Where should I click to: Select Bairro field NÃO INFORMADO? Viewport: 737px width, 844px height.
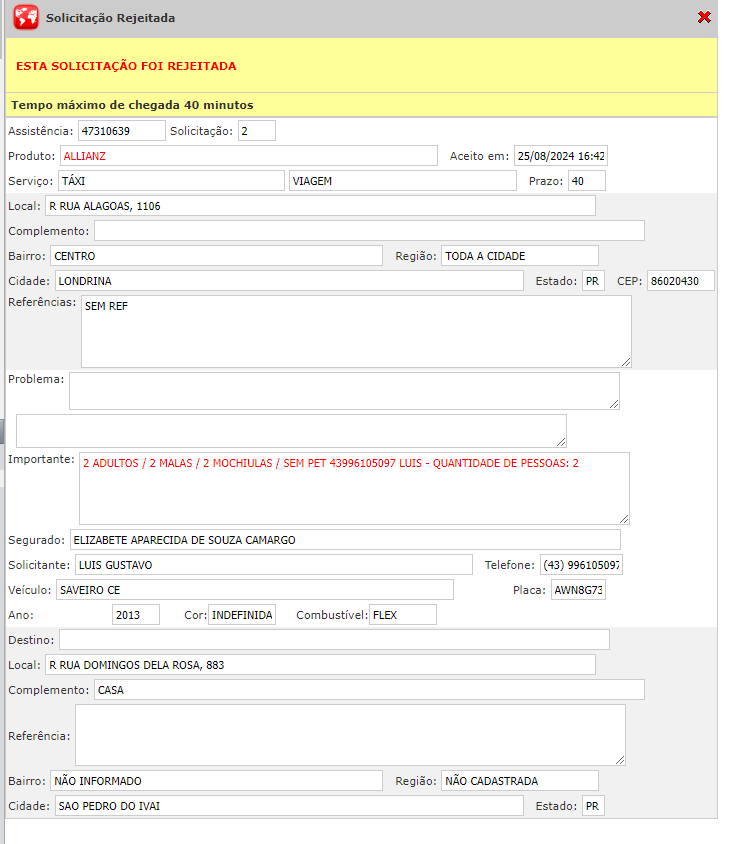click(216, 781)
